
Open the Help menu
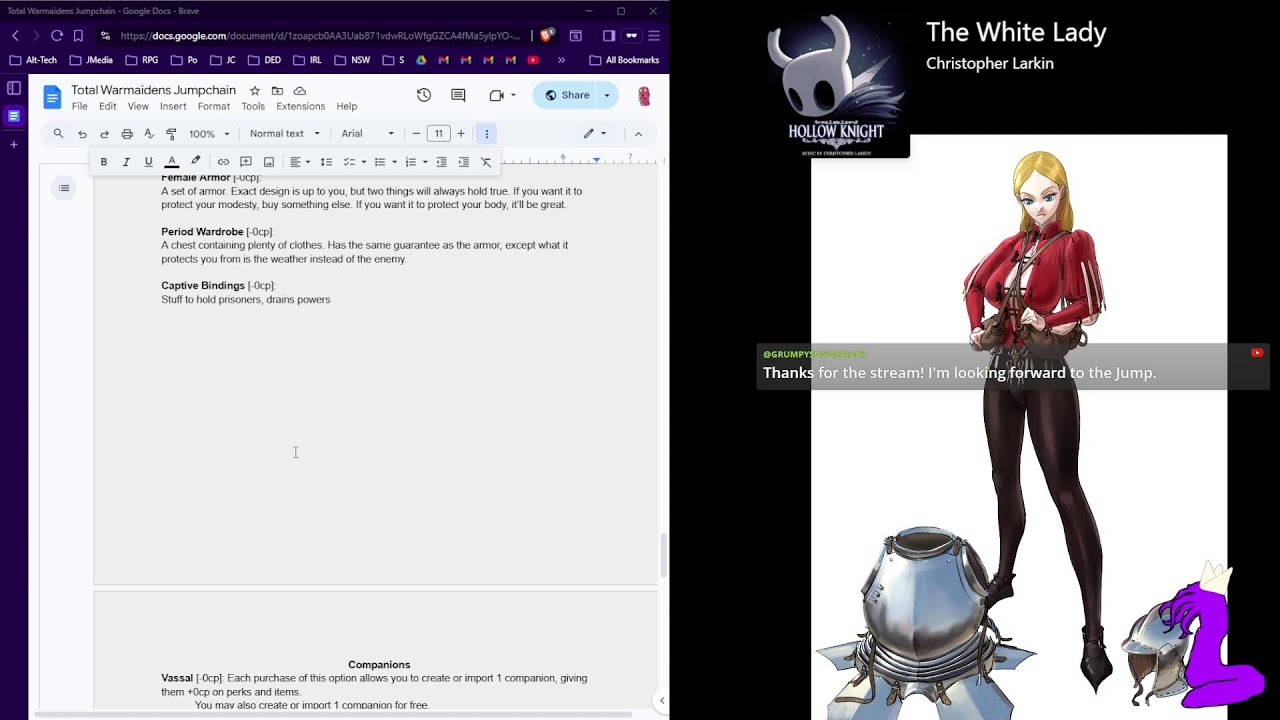tap(347, 106)
